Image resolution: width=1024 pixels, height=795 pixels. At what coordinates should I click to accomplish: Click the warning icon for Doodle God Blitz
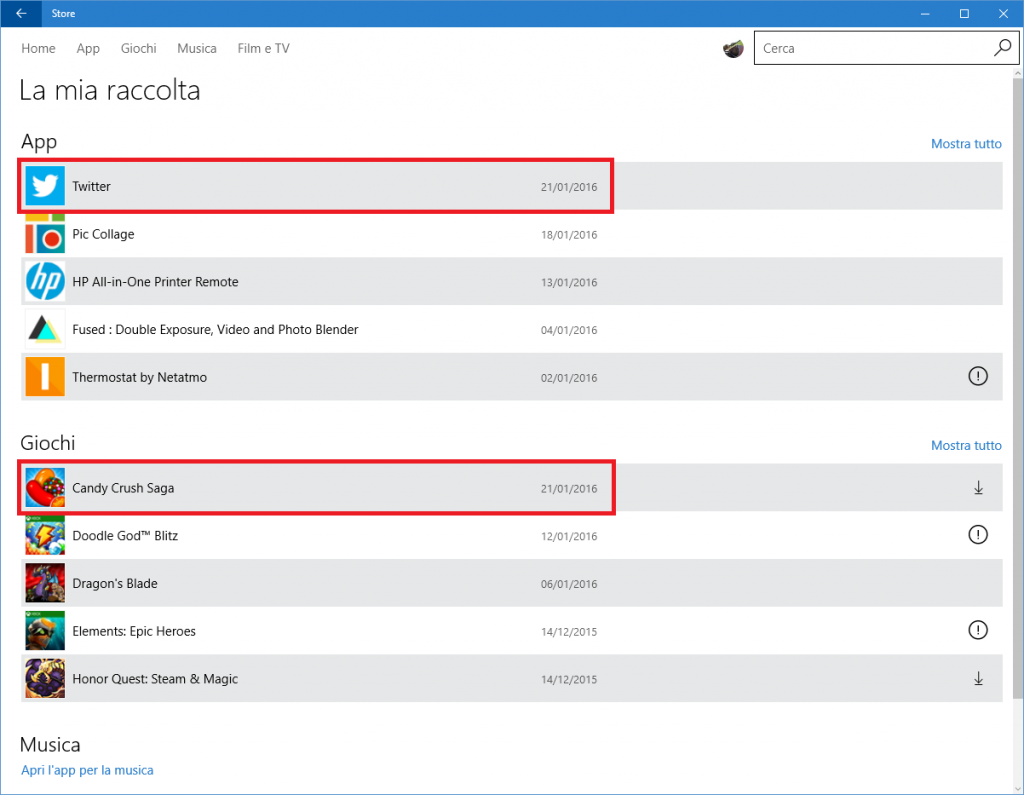978,535
